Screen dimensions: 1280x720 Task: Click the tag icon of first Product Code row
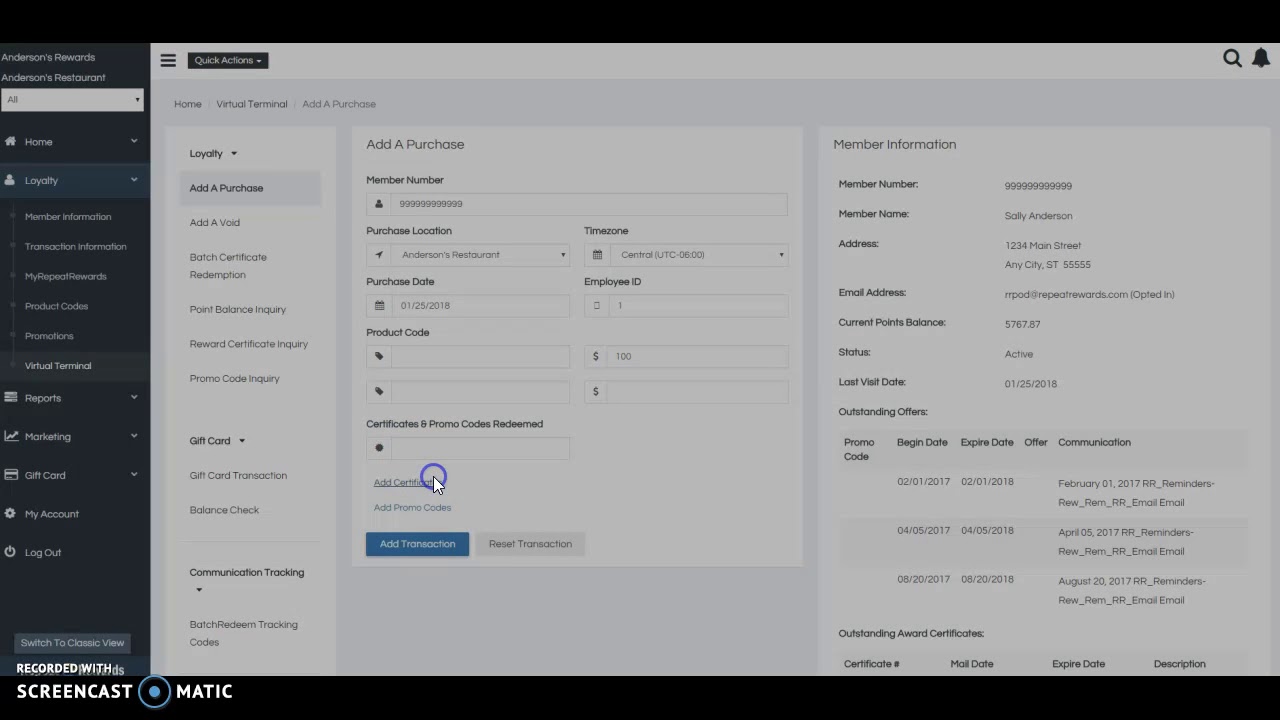point(379,356)
